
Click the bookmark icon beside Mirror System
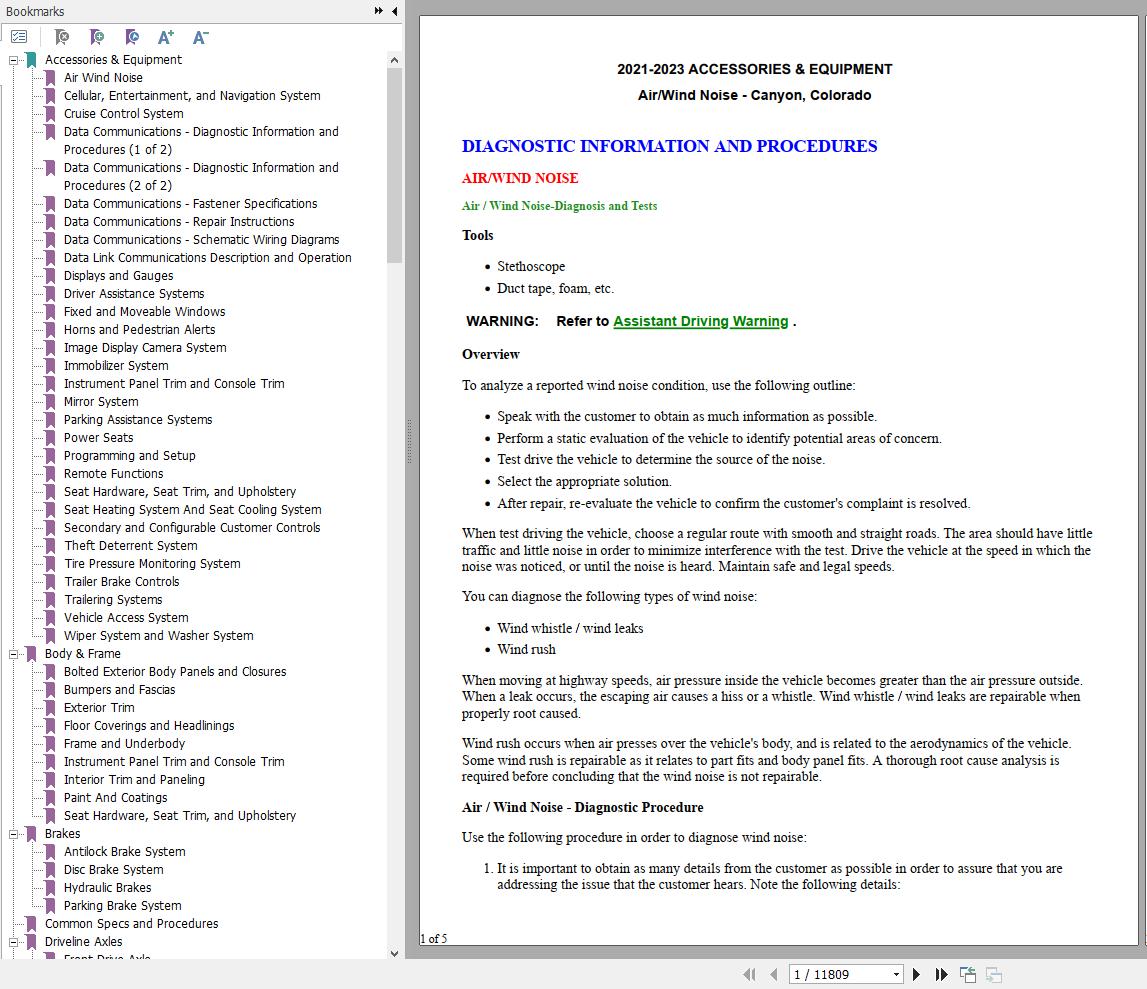point(50,402)
